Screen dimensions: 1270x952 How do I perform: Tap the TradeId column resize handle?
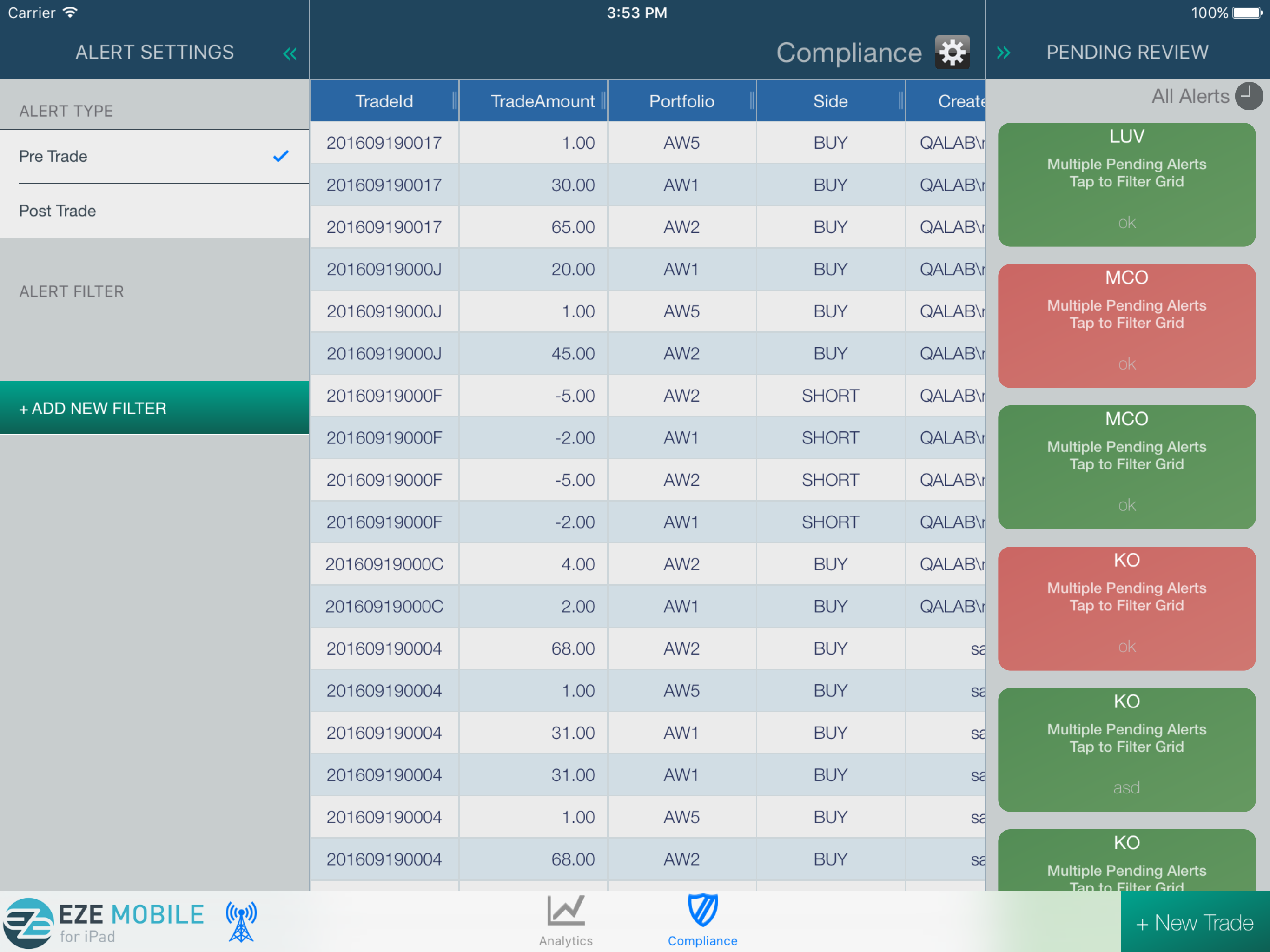tap(454, 101)
